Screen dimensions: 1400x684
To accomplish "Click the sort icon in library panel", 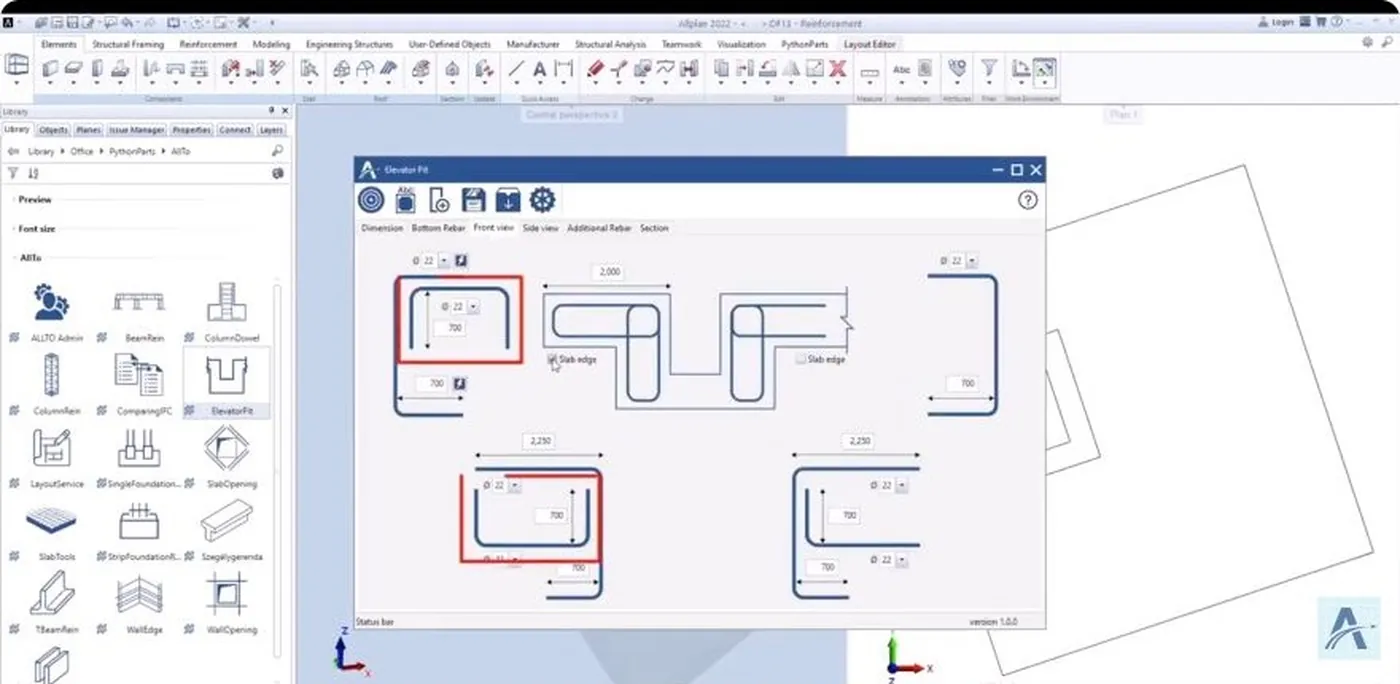I will [x=34, y=172].
